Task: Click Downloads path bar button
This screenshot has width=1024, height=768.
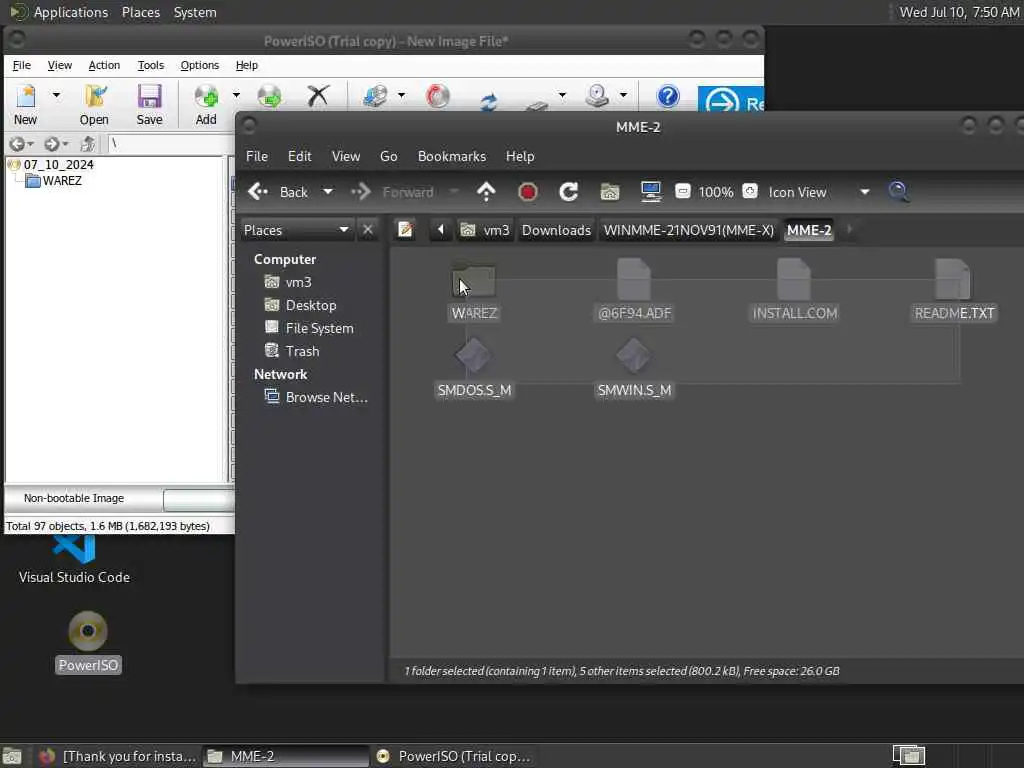Action: point(556,230)
